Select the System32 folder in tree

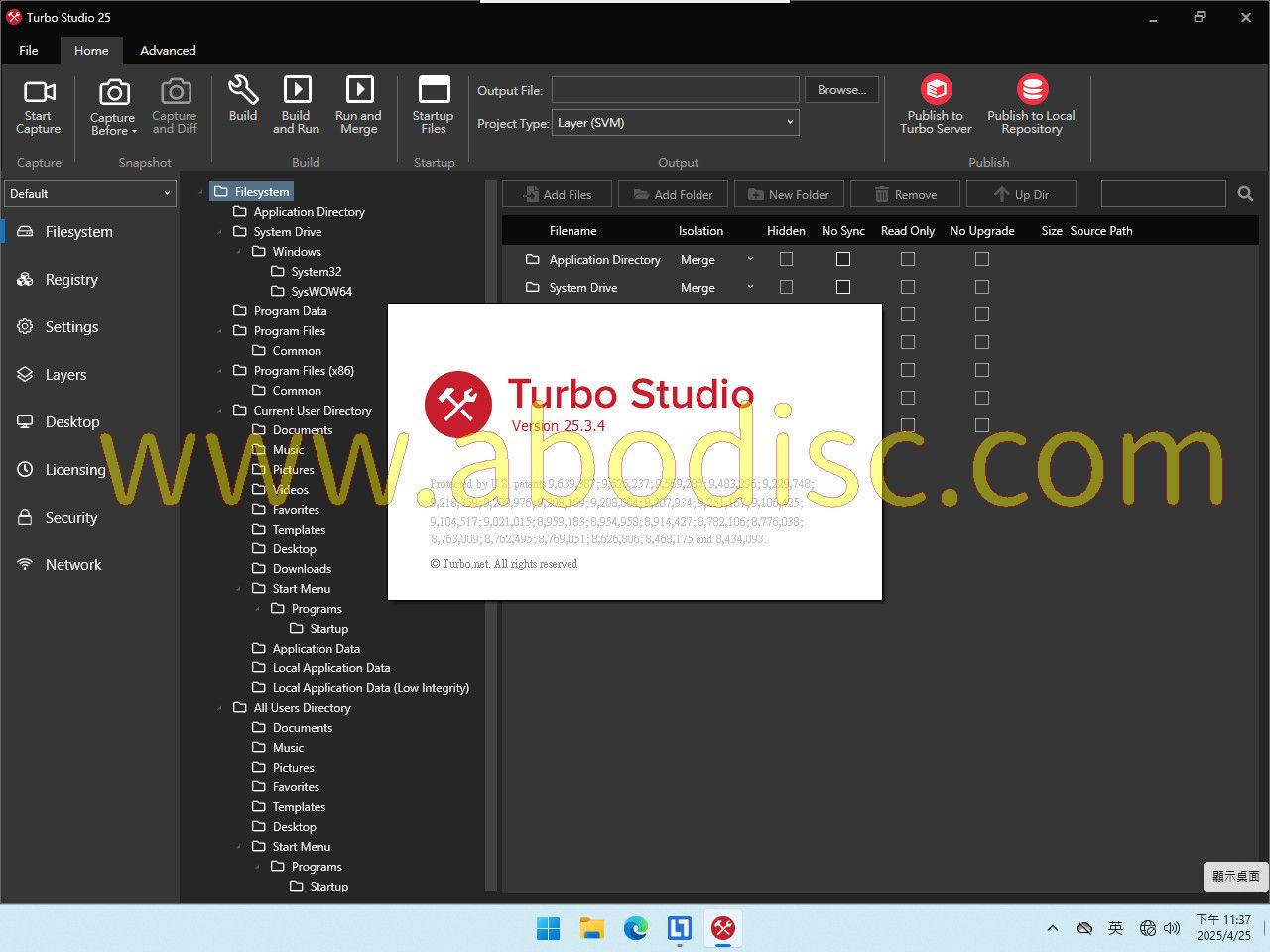pyautogui.click(x=307, y=272)
